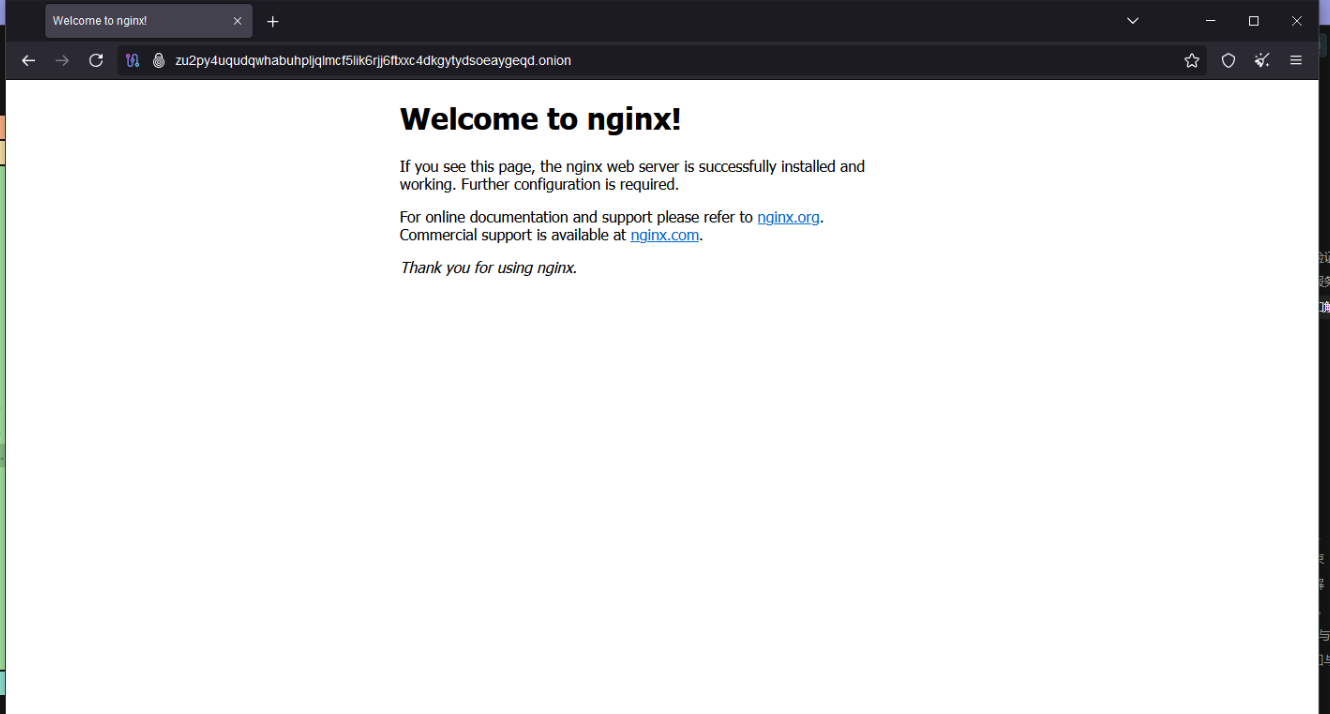Click the text 'Thank you for using nginx.'
The image size is (1330, 714).
coord(489,268)
